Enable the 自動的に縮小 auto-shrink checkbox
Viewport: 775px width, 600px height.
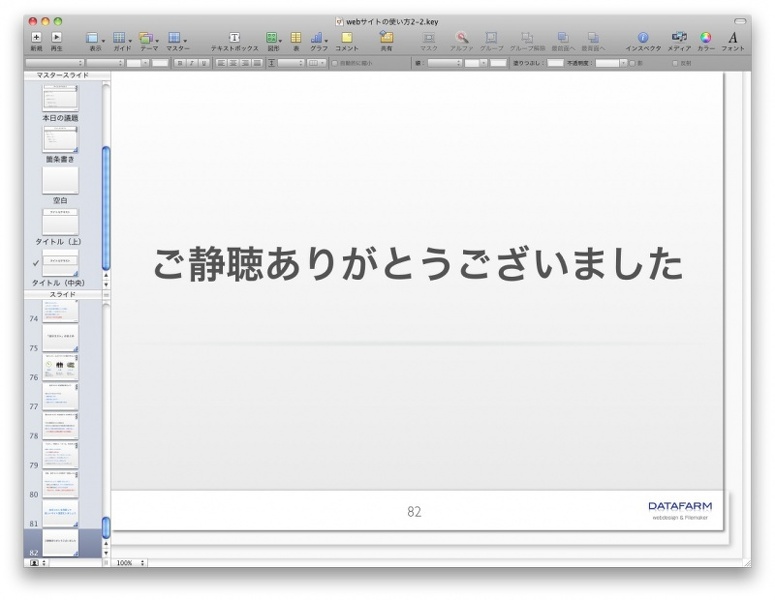(x=335, y=63)
